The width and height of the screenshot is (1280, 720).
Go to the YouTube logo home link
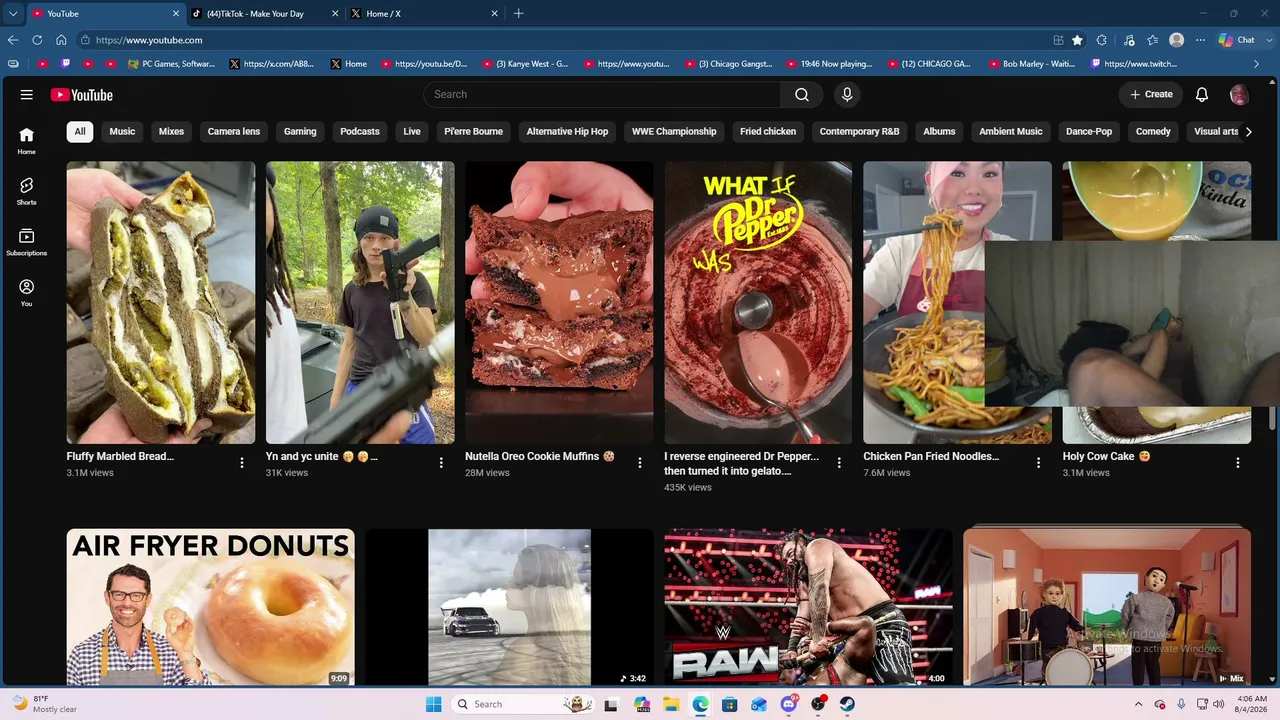pos(82,95)
